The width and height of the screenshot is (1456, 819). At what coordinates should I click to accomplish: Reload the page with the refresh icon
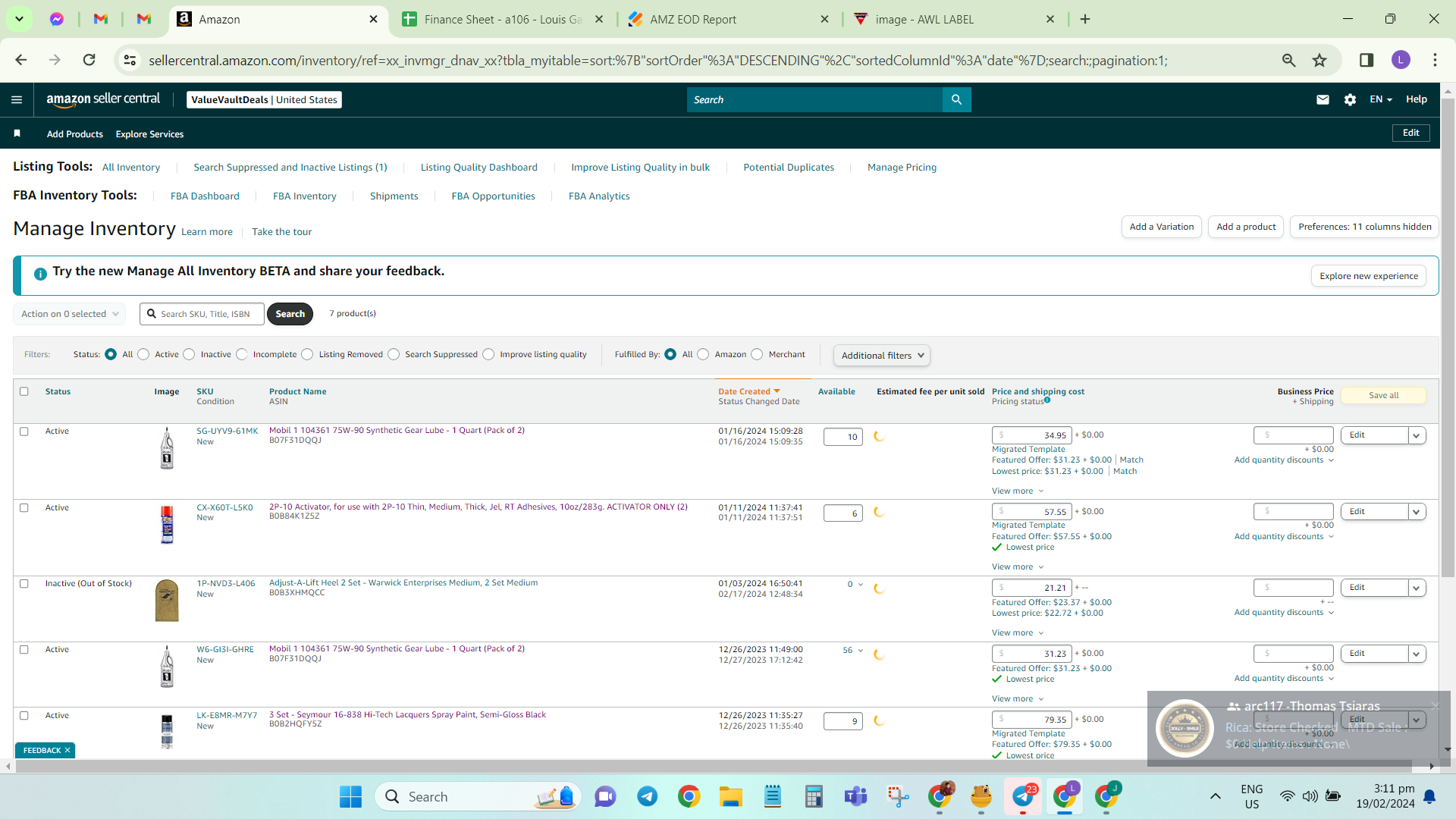pyautogui.click(x=89, y=60)
